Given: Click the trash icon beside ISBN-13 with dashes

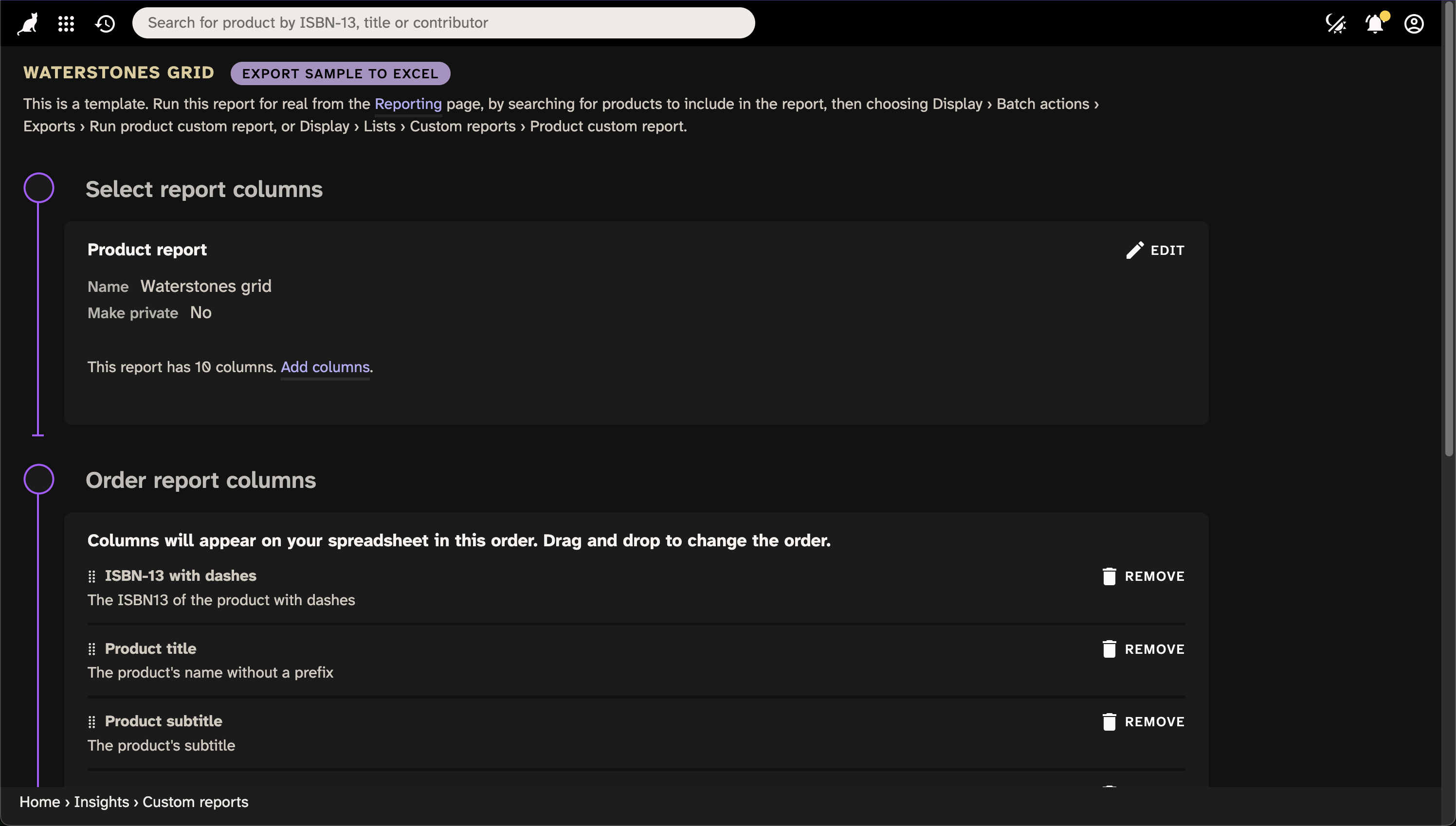Looking at the screenshot, I should (x=1110, y=576).
